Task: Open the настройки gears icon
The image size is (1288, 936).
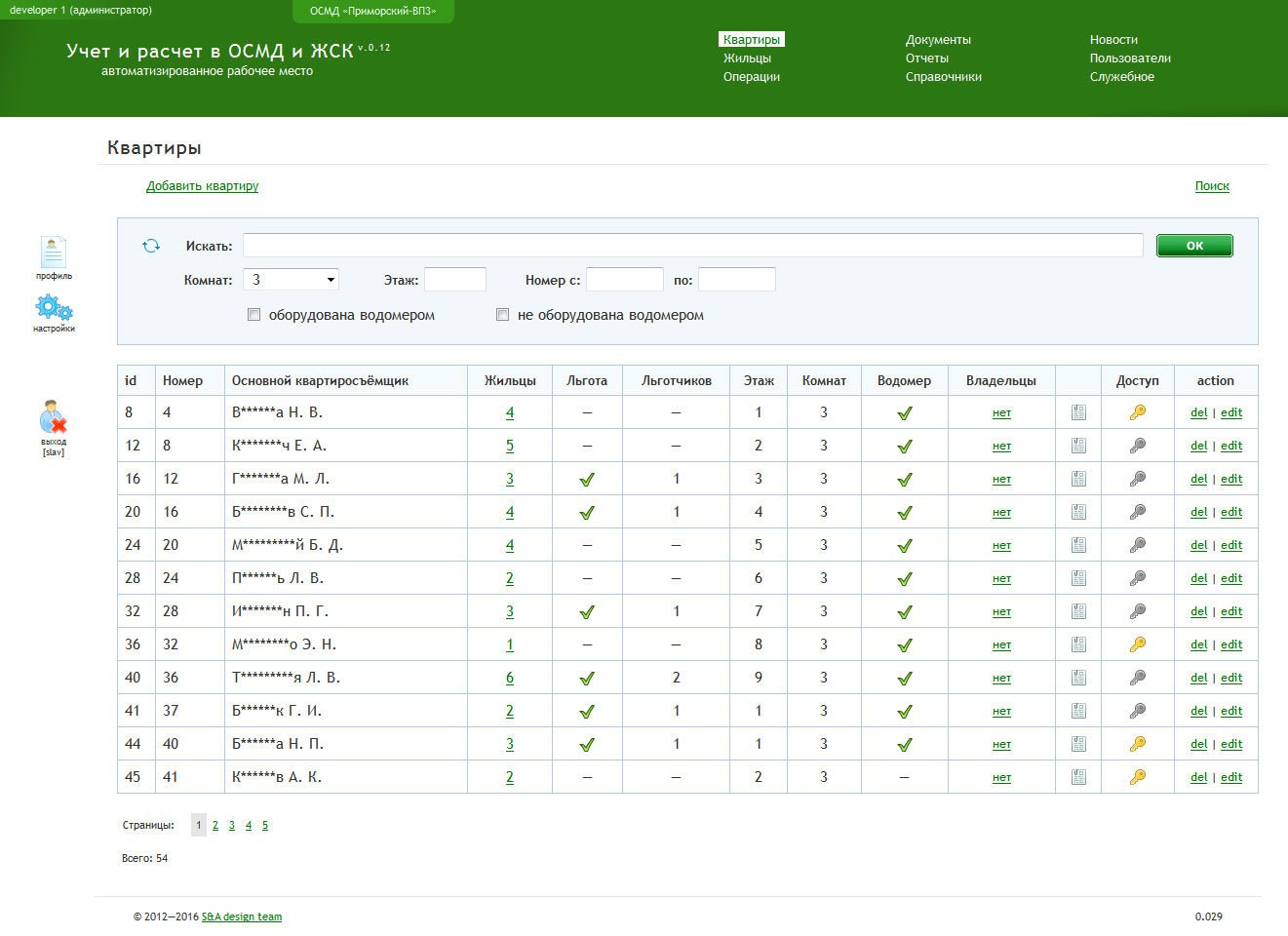Action: click(x=54, y=308)
